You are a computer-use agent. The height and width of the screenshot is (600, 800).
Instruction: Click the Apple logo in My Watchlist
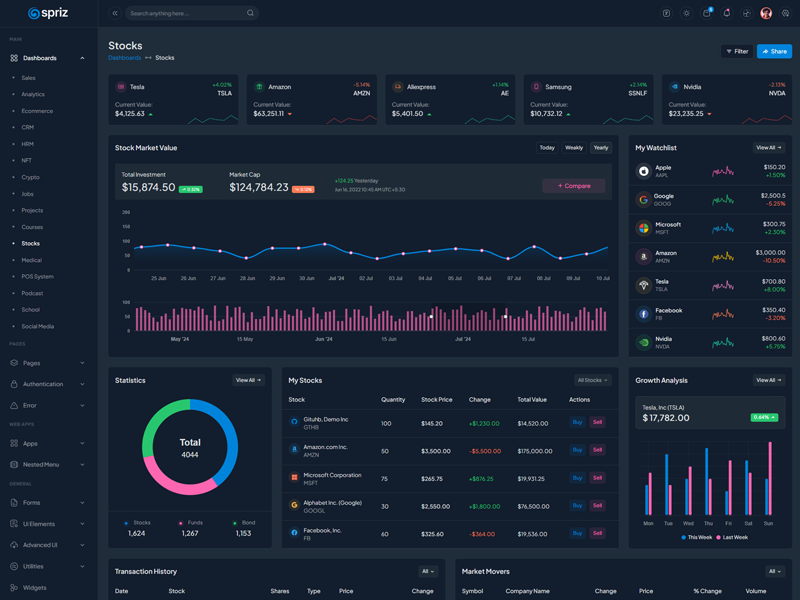[644, 171]
